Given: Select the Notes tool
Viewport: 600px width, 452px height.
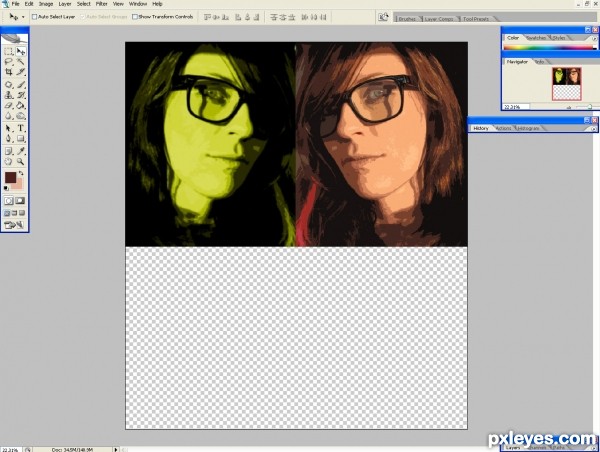Looking at the screenshot, I should [9, 151].
